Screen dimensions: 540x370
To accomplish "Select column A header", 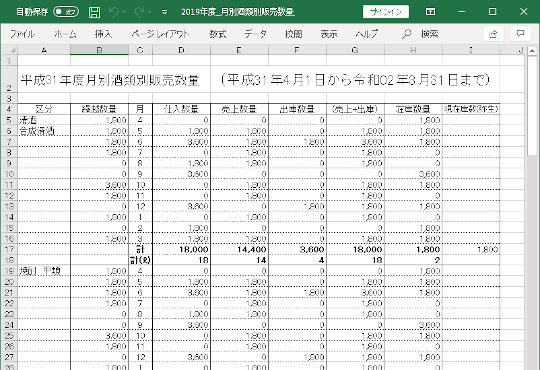I will click(44, 50).
